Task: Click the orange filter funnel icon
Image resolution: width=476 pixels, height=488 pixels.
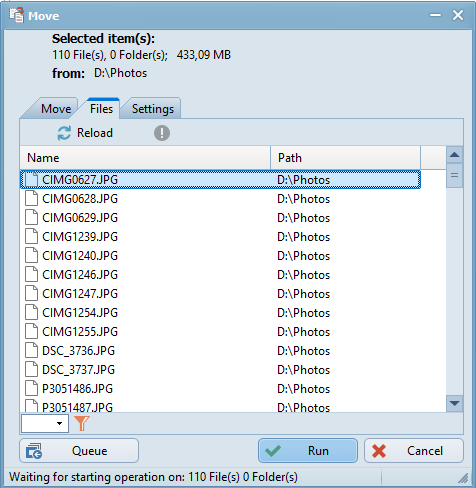Action: point(82,423)
